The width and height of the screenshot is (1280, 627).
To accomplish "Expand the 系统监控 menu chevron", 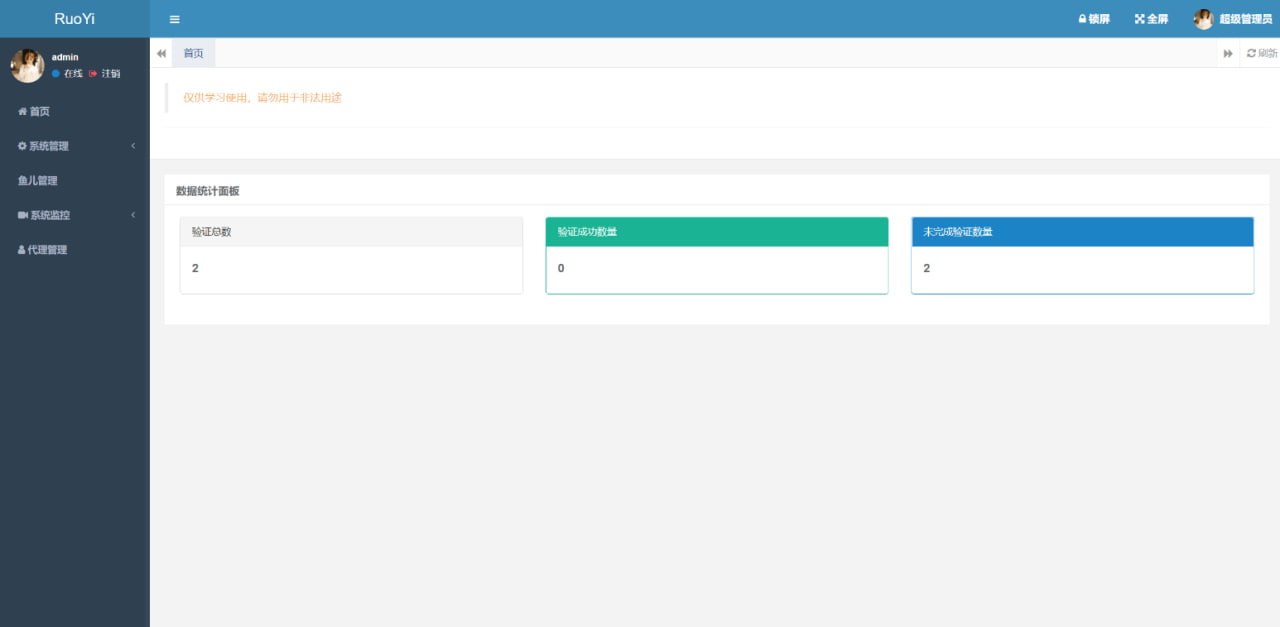I will pyautogui.click(x=133, y=215).
